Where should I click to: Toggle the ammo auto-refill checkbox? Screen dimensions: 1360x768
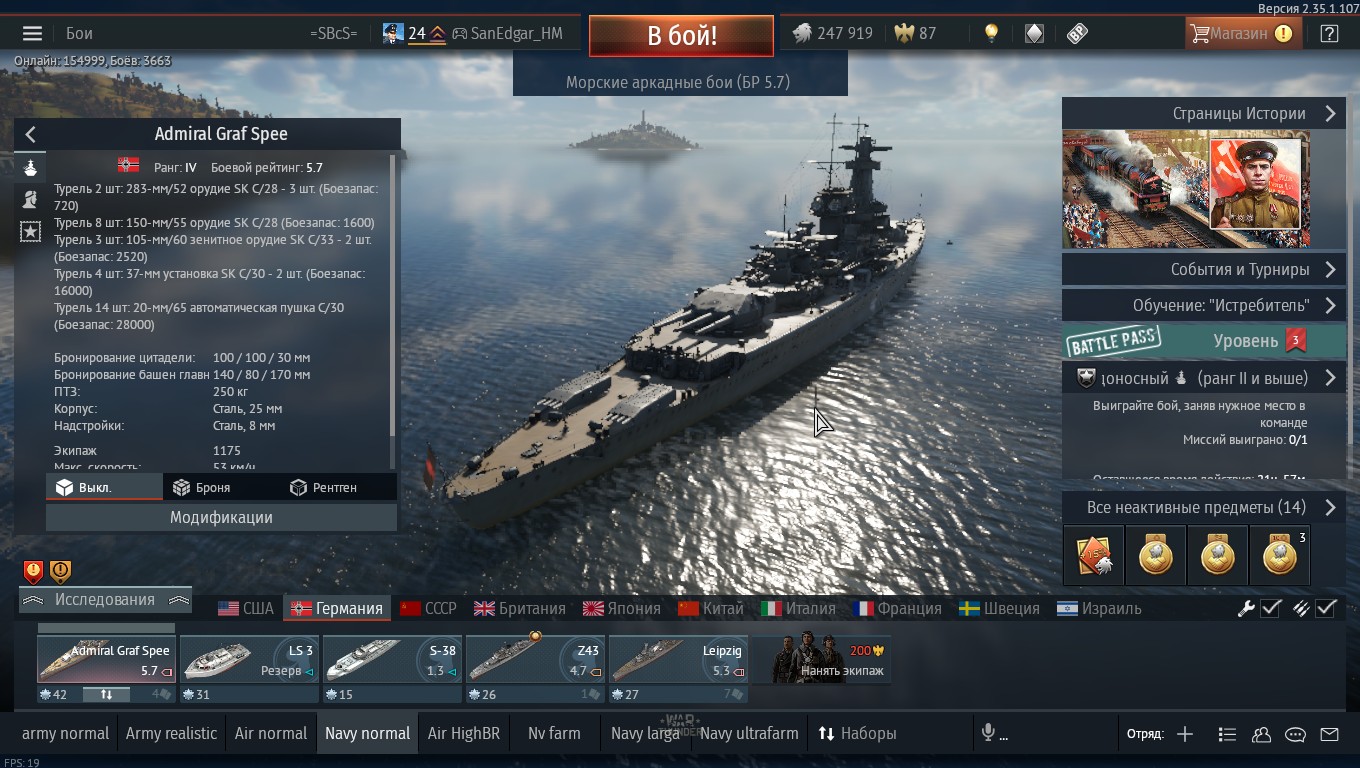pyautogui.click(x=1325, y=608)
